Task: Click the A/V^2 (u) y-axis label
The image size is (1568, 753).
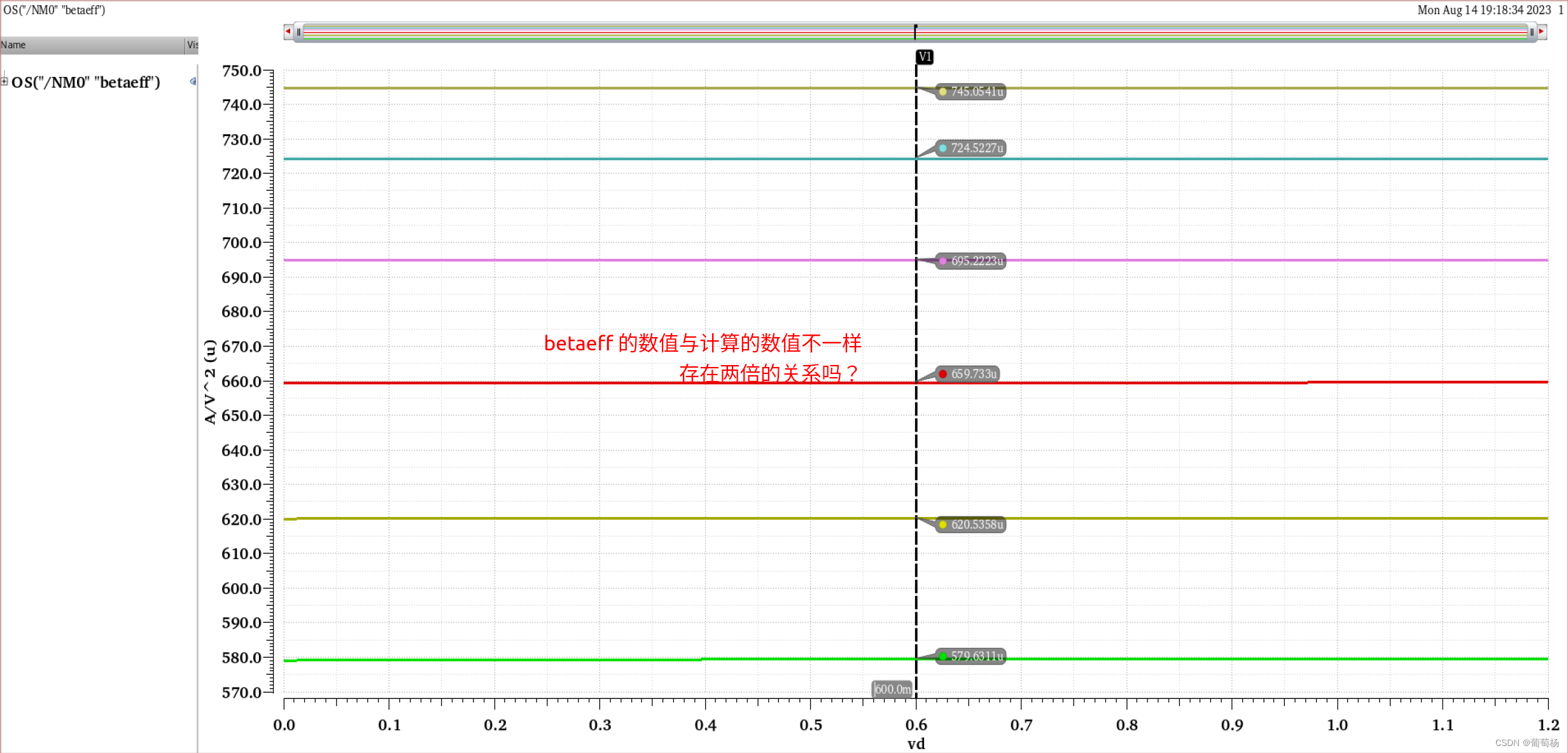Action: click(210, 382)
